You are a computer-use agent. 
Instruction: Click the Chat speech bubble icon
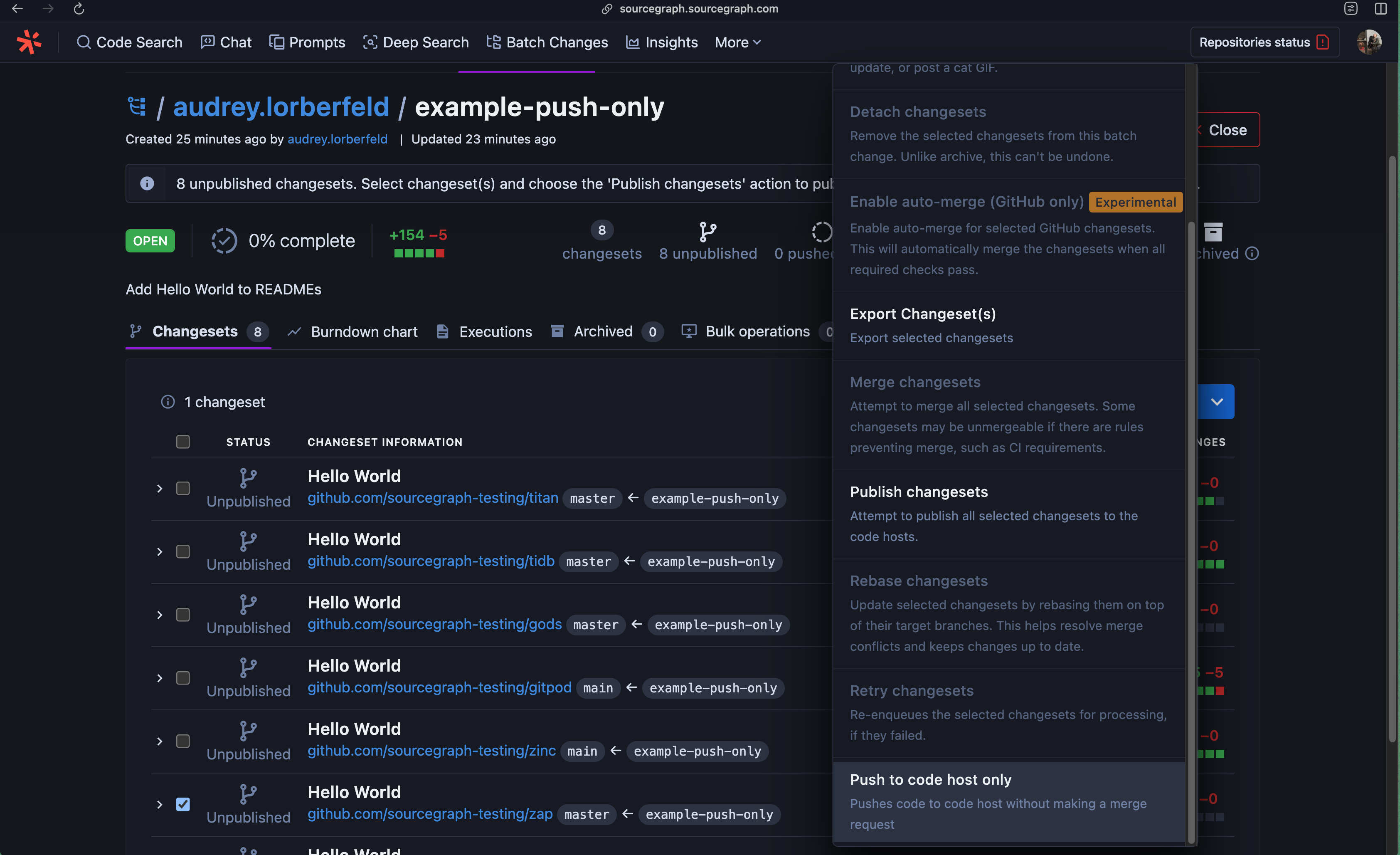tap(207, 42)
